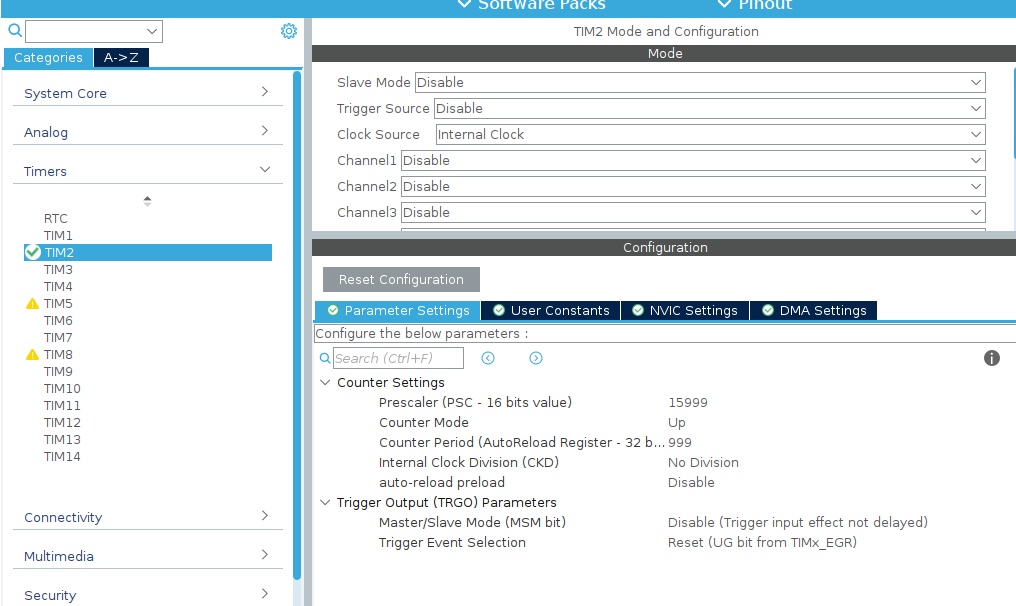The height and width of the screenshot is (606, 1016).
Task: Switch to the NVIC Settings tab
Action: tap(685, 311)
